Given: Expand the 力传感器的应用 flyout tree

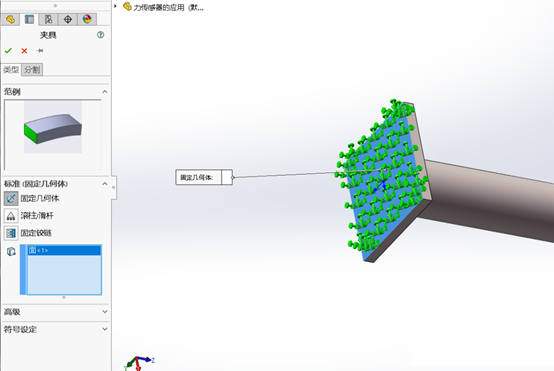Looking at the screenshot, I should [116, 6].
